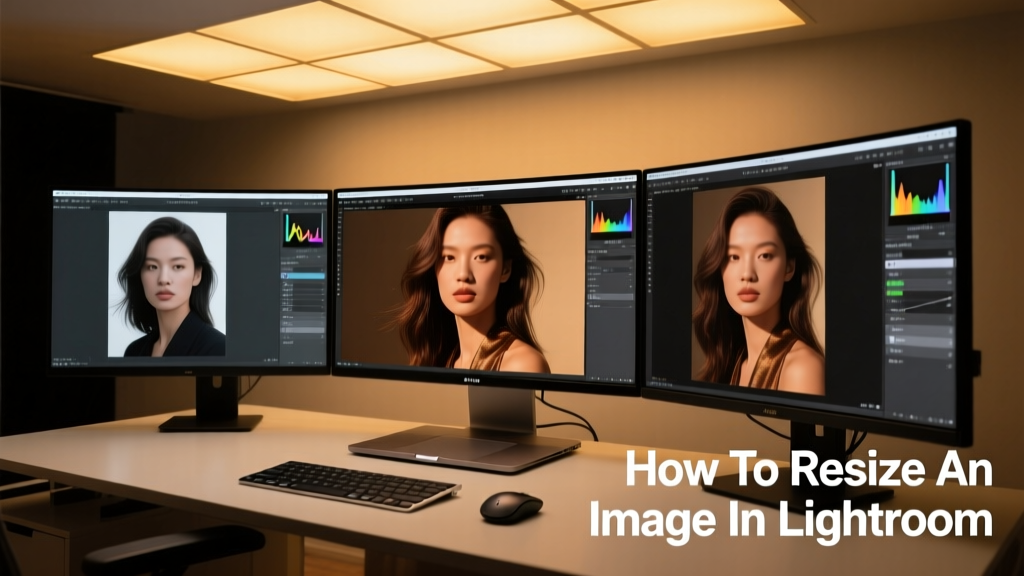Viewport: 1024px width, 576px height.
Task: Click the histogram on the left monitor
Action: pyautogui.click(x=304, y=229)
